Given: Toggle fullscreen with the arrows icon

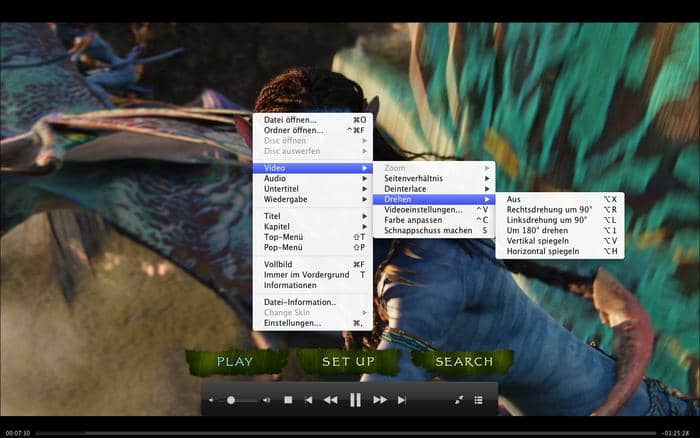Looking at the screenshot, I should tap(459, 400).
